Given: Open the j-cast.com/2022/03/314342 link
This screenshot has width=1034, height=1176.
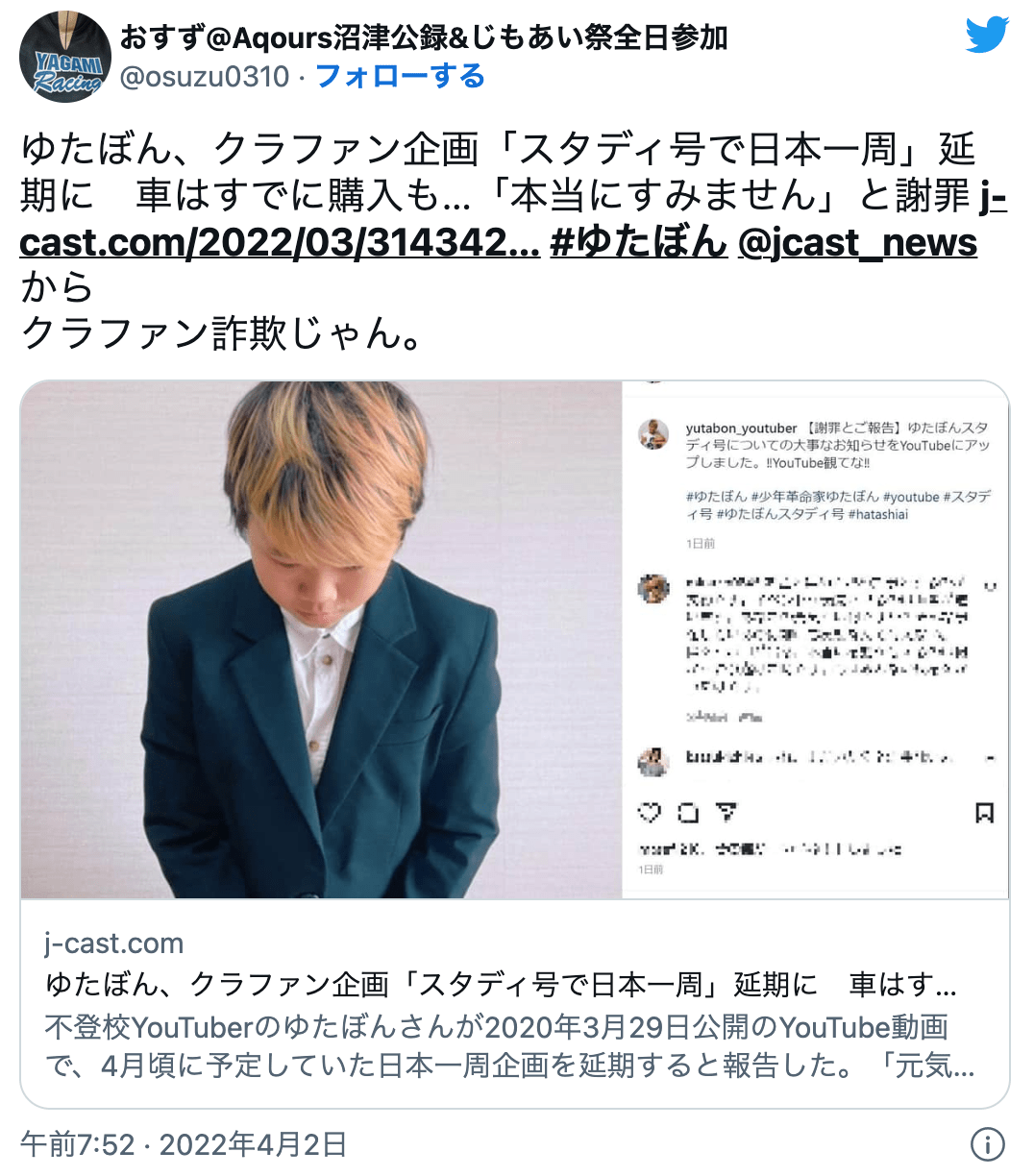Looking at the screenshot, I should point(513,220).
